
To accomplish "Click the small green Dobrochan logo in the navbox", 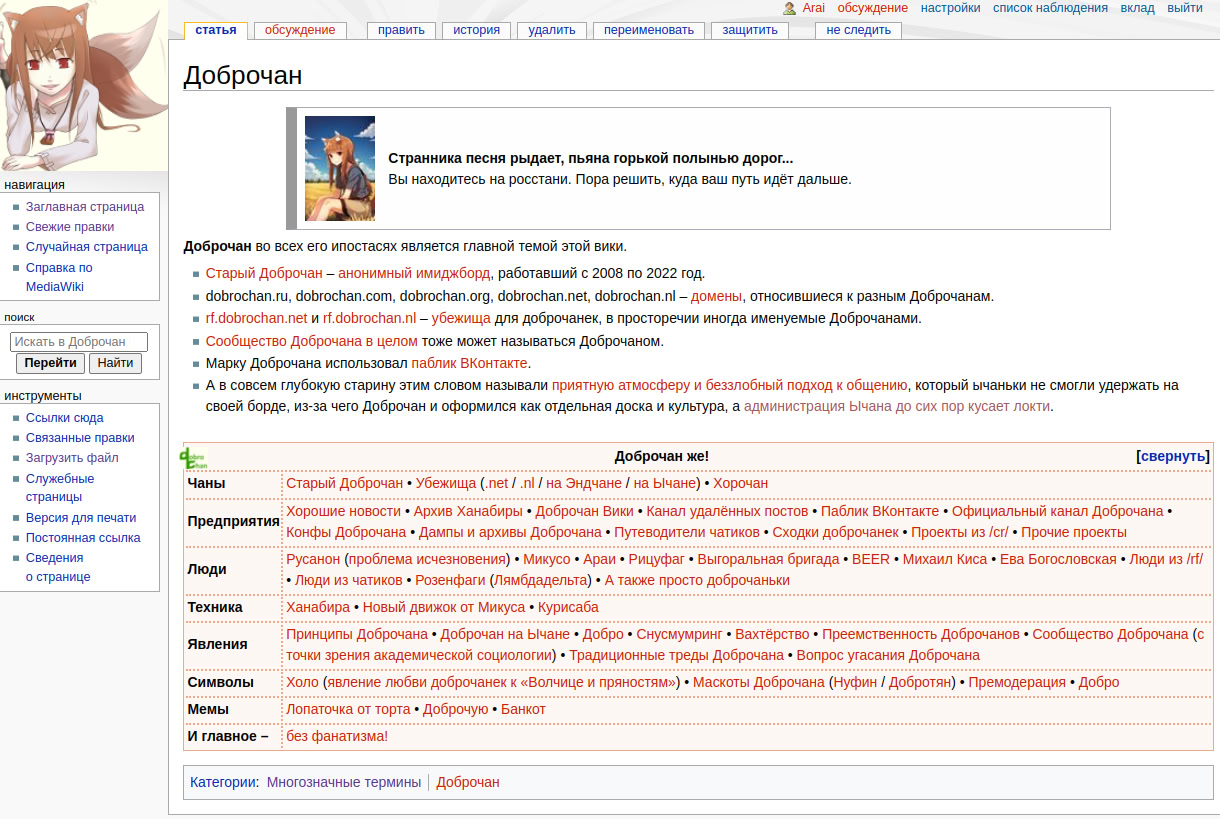I will tap(194, 458).
